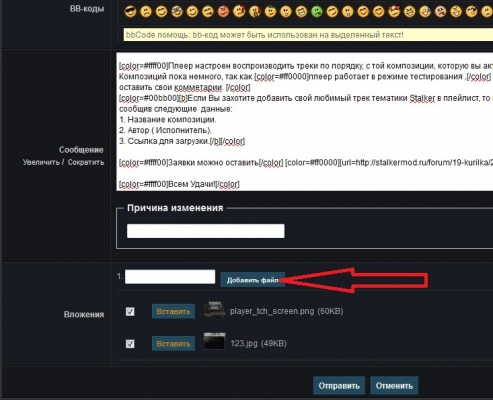The width and height of the screenshot is (493, 400).
Task: Insert the red angry smiley
Action: 223,12
